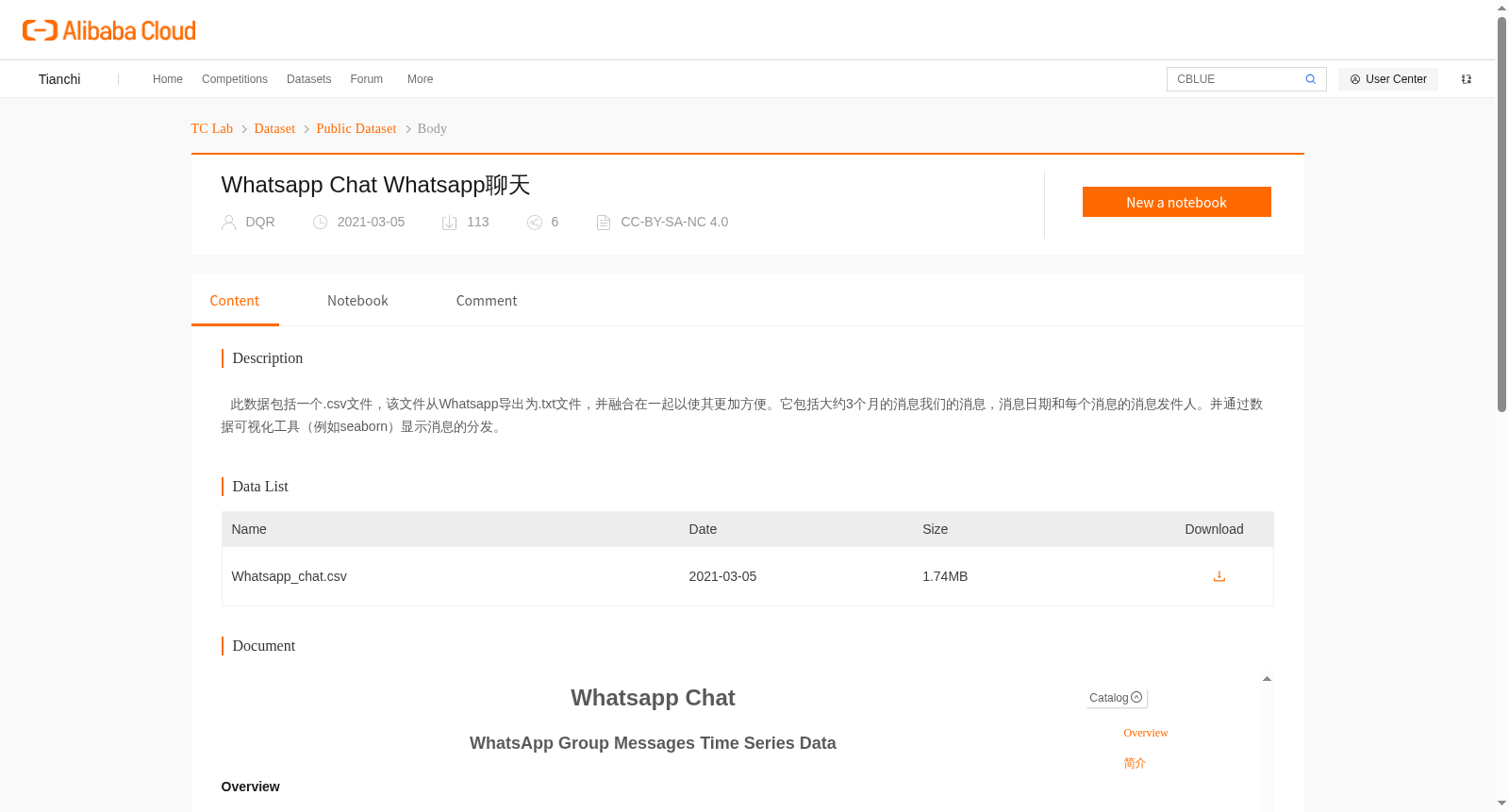
Task: Open the Forum page
Action: 367,79
